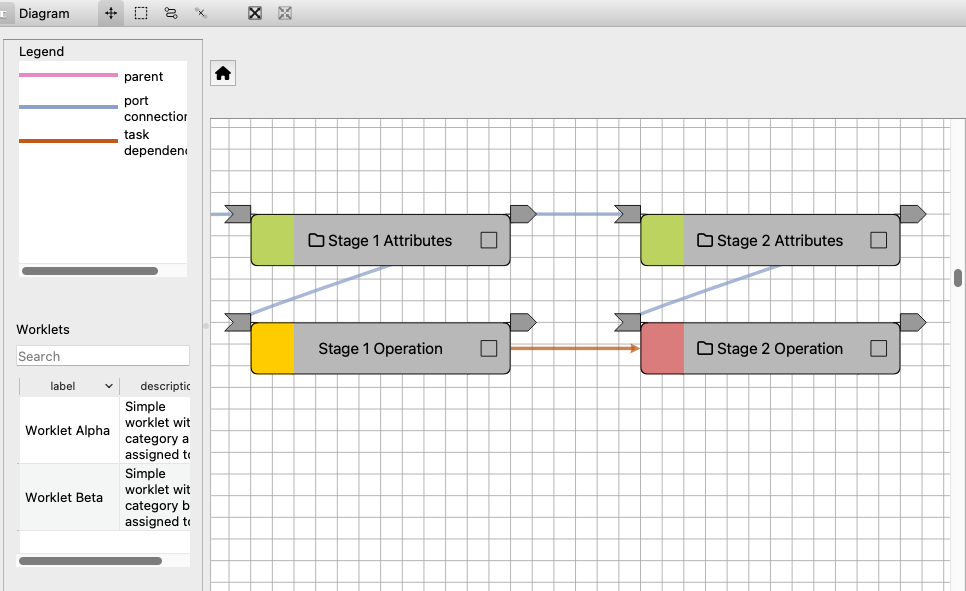This screenshot has width=966, height=591.
Task: Pick the disconnect link tool
Action: (201, 13)
